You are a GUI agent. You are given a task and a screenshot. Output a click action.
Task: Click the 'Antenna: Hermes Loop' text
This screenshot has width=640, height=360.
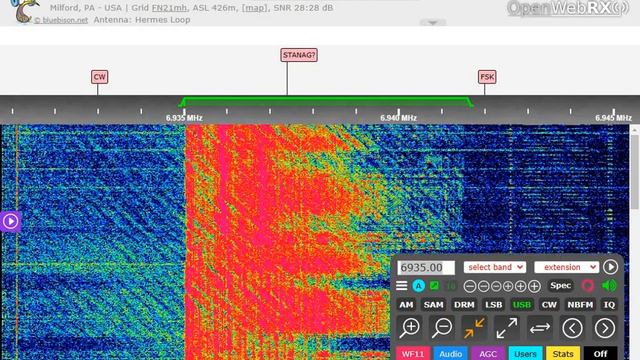tap(142, 20)
